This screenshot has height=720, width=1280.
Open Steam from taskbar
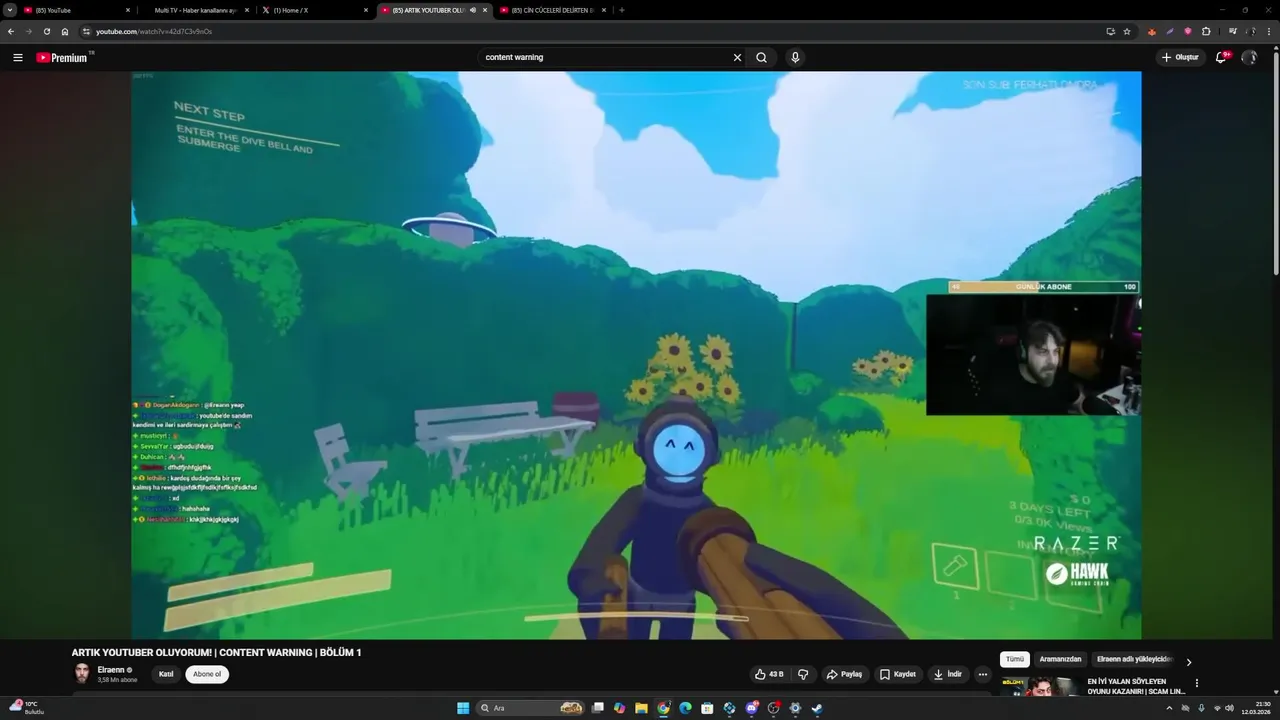[x=817, y=708]
